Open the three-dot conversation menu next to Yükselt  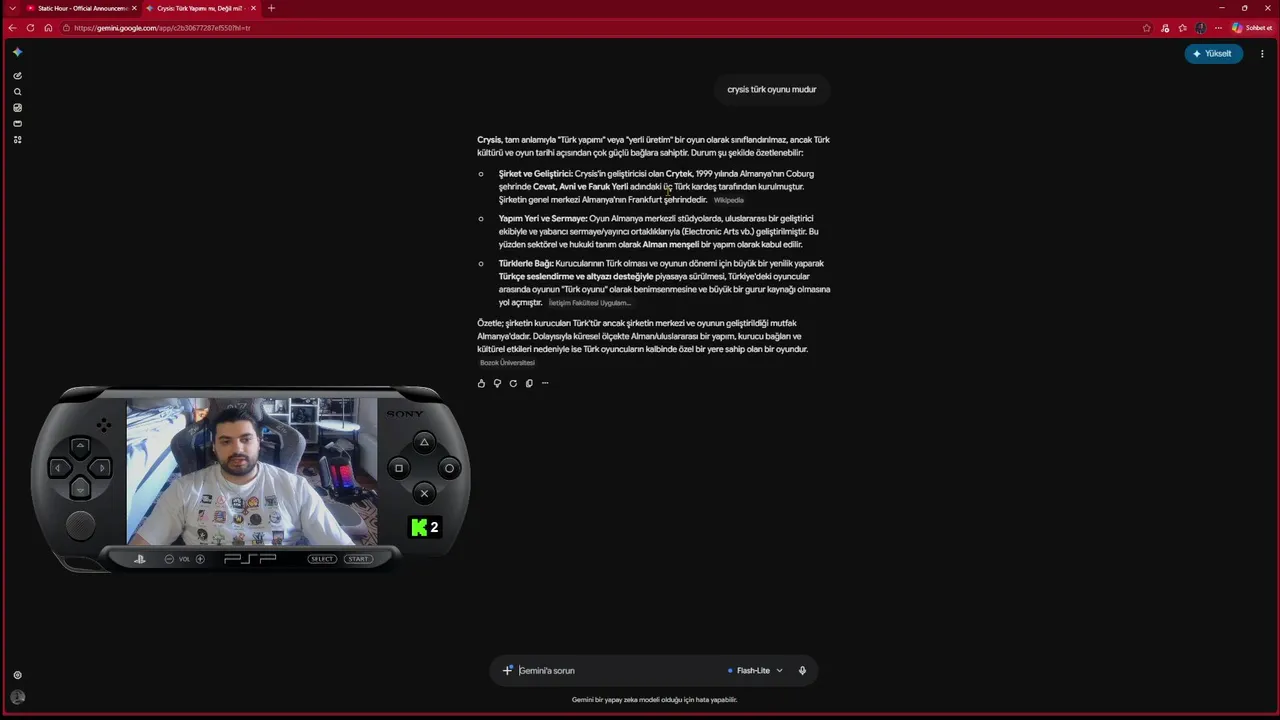coord(1262,54)
